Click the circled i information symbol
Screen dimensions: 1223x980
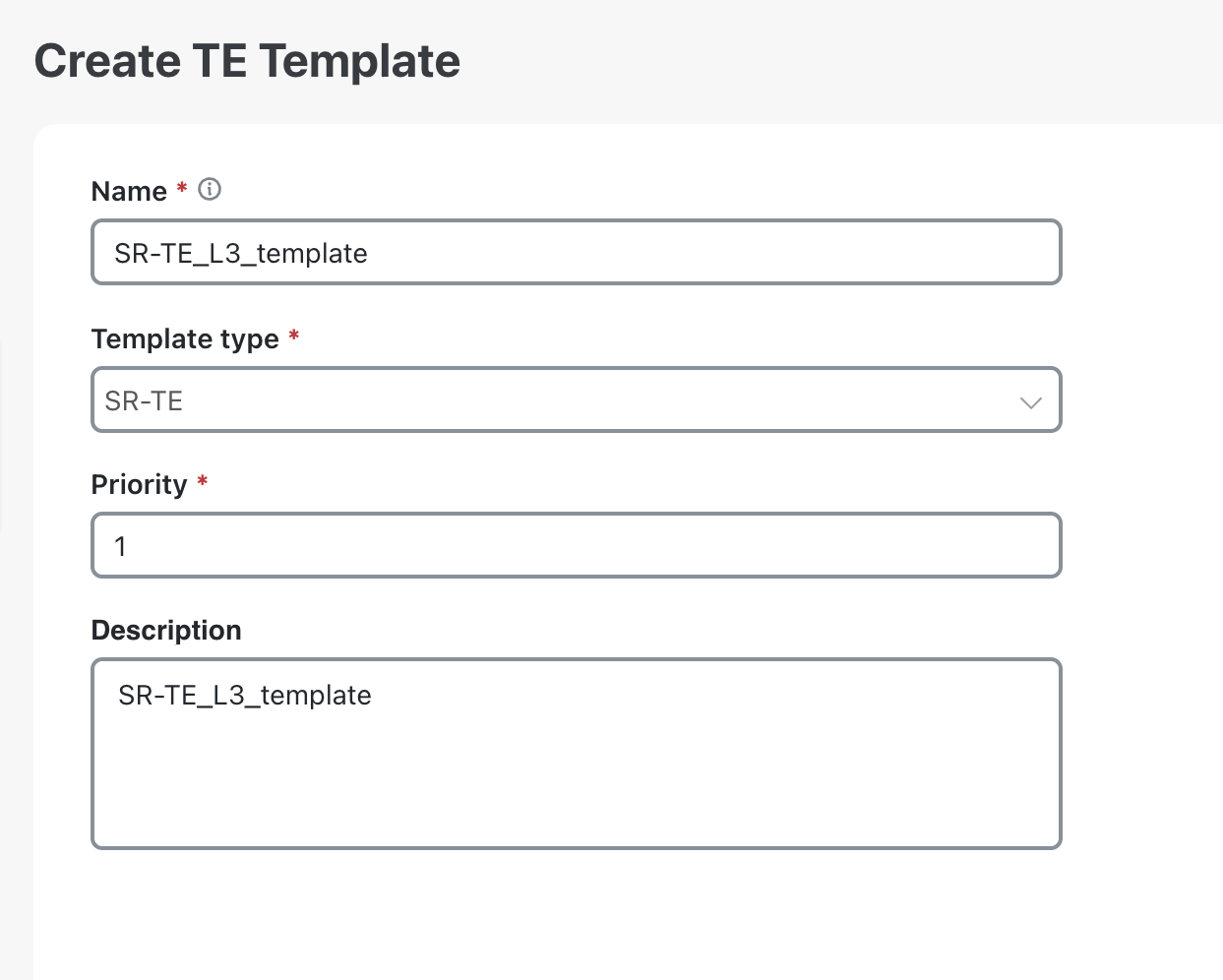[210, 189]
